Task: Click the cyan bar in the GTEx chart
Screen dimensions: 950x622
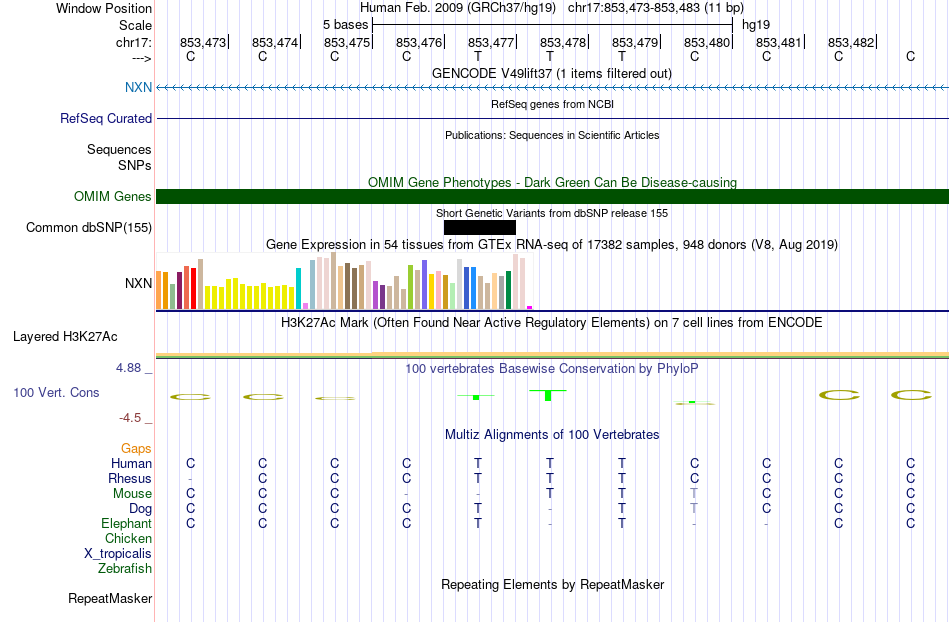Action: 298,288
